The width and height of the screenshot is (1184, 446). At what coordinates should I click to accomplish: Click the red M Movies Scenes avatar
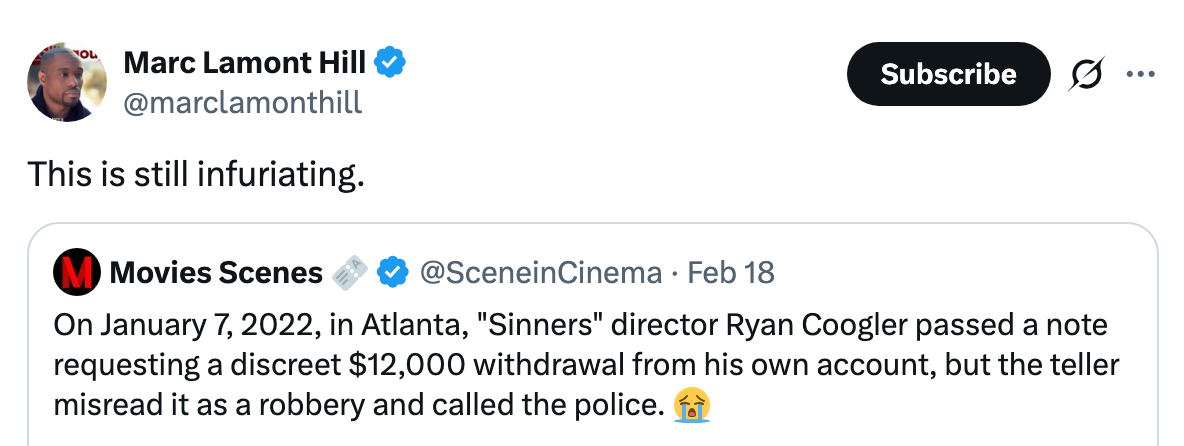coord(75,272)
